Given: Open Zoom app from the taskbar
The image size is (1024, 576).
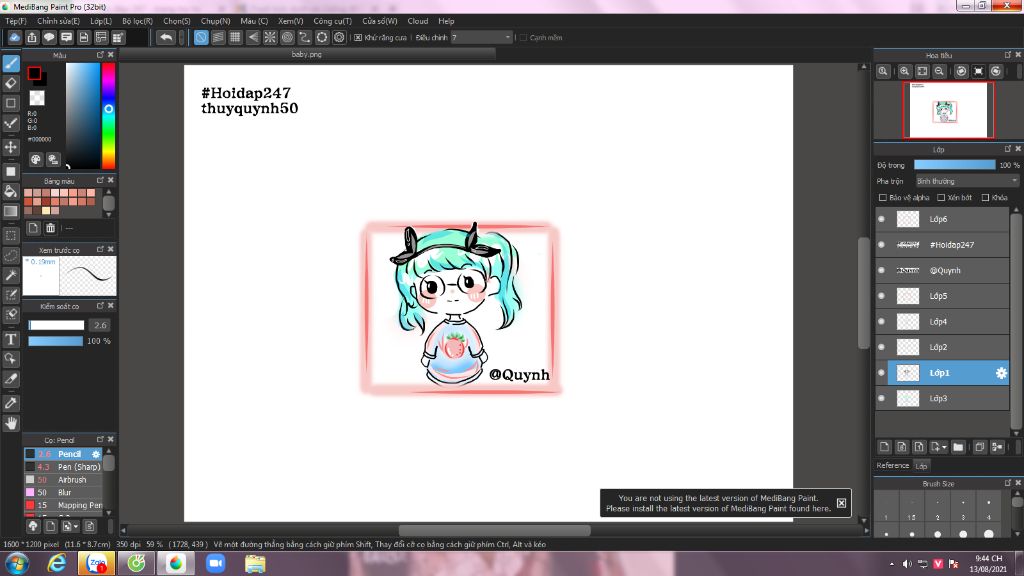Looking at the screenshot, I should [215, 563].
